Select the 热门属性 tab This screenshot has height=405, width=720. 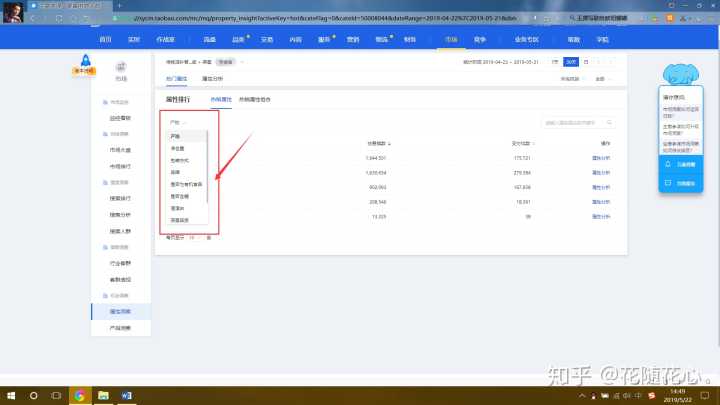click(x=176, y=79)
